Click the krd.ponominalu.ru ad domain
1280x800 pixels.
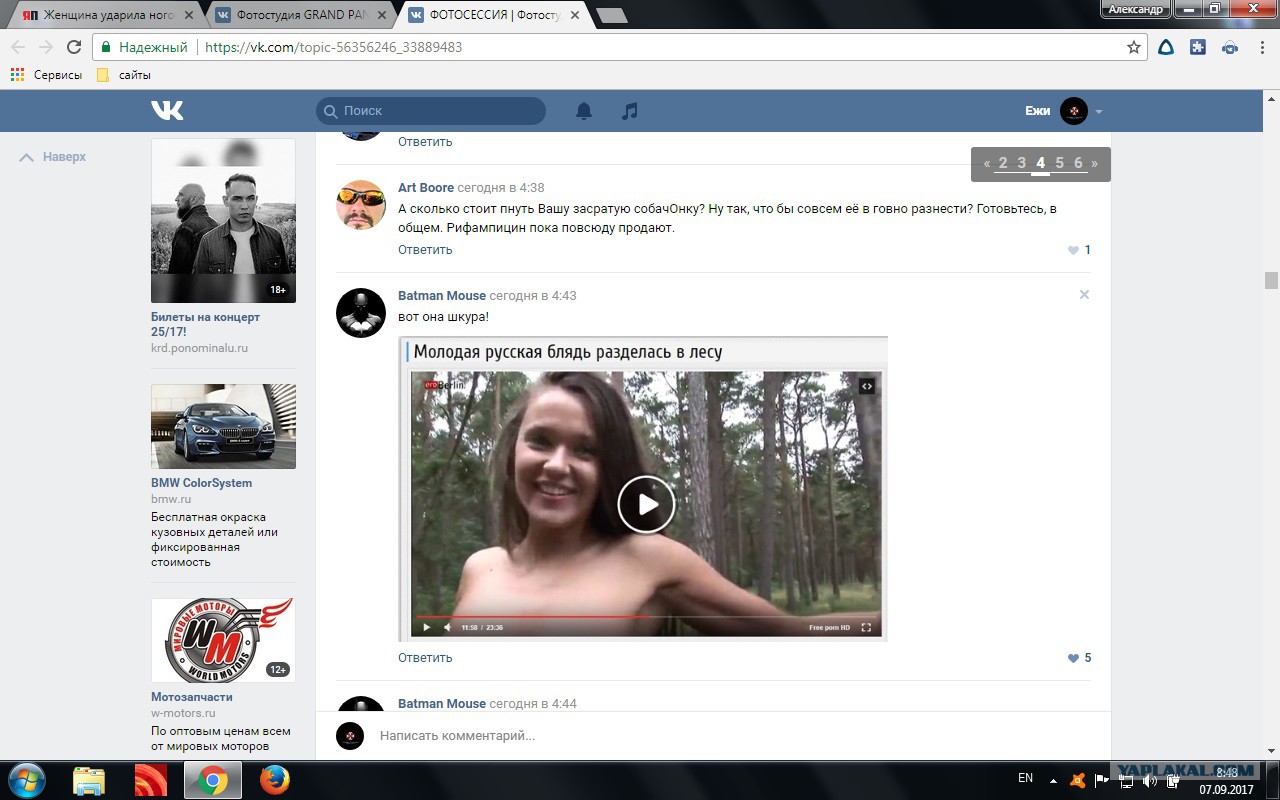(x=199, y=348)
